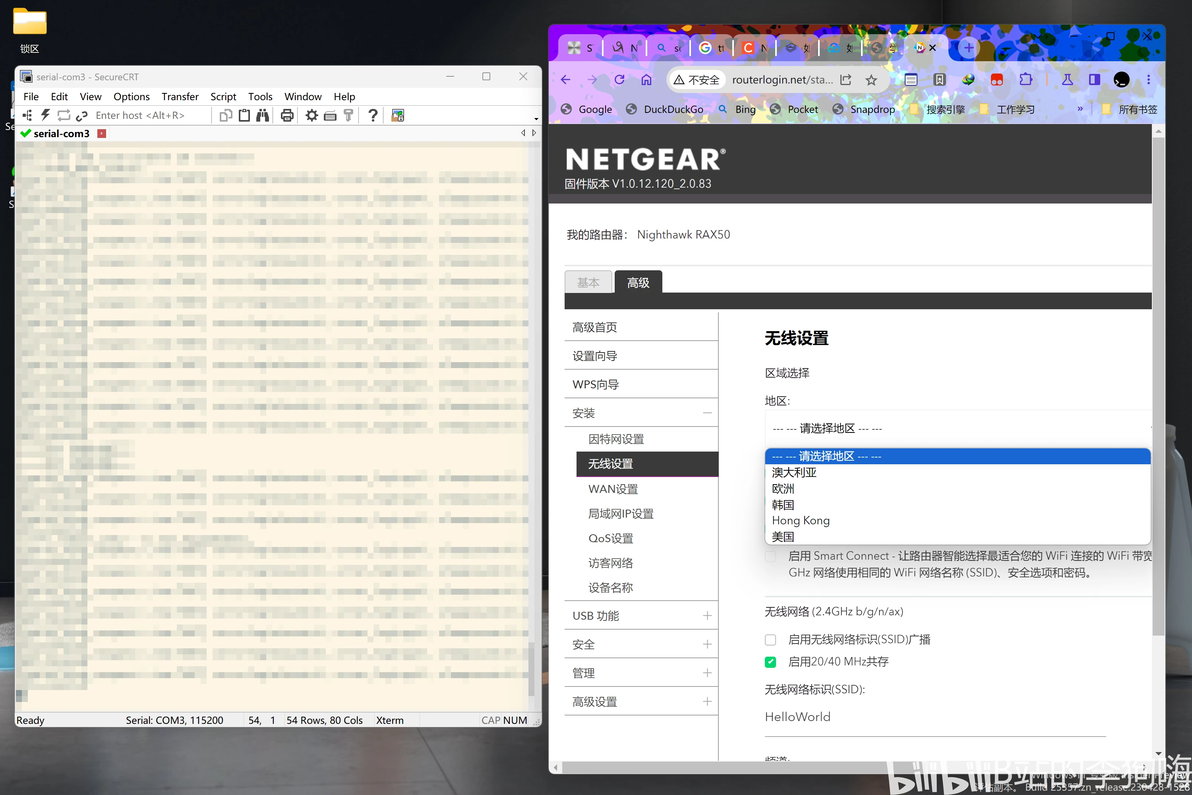
Task: Click the Copy icon in SecureCRT toolbar
Action: [x=226, y=116]
